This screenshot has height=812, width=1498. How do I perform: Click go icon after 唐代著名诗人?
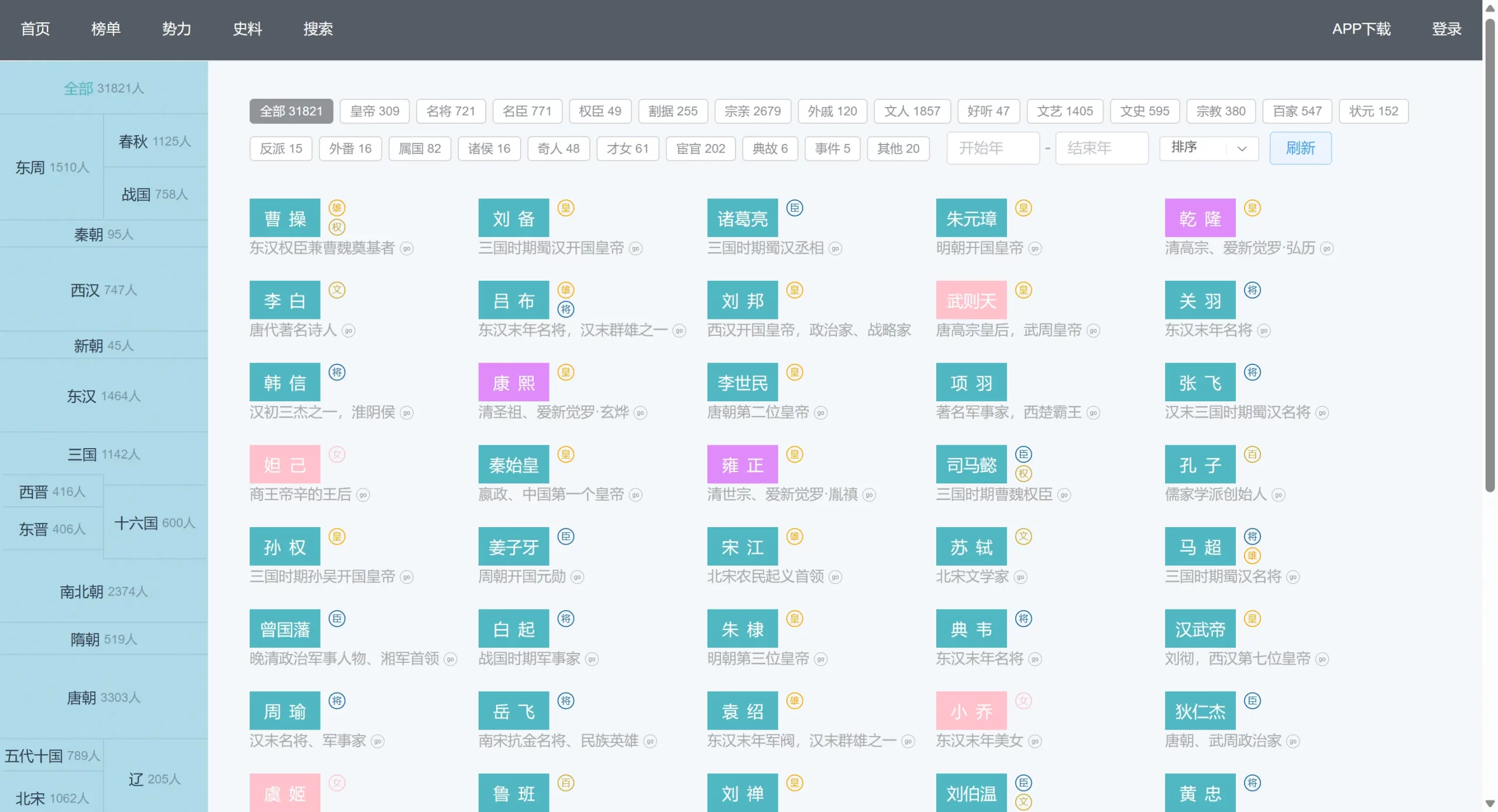349,331
